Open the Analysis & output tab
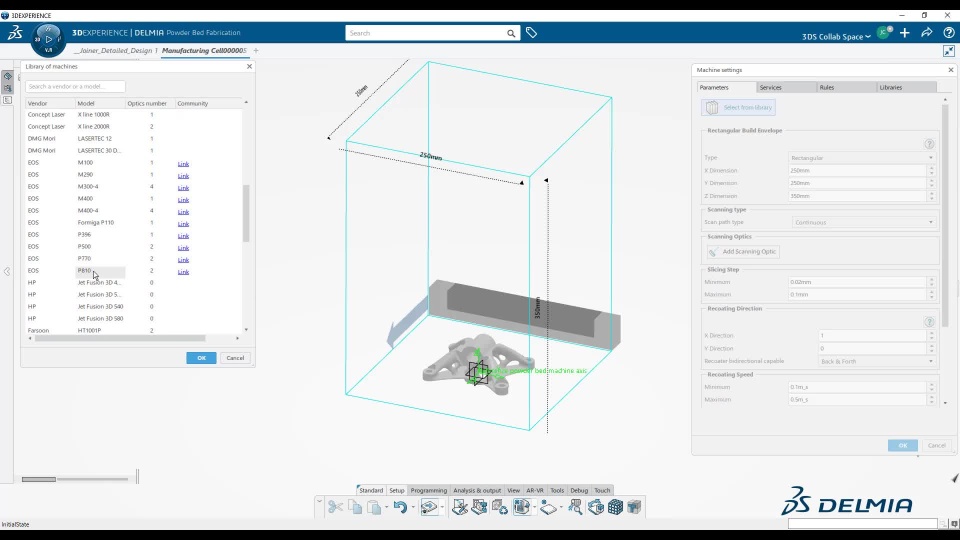960x540 pixels. (x=477, y=490)
